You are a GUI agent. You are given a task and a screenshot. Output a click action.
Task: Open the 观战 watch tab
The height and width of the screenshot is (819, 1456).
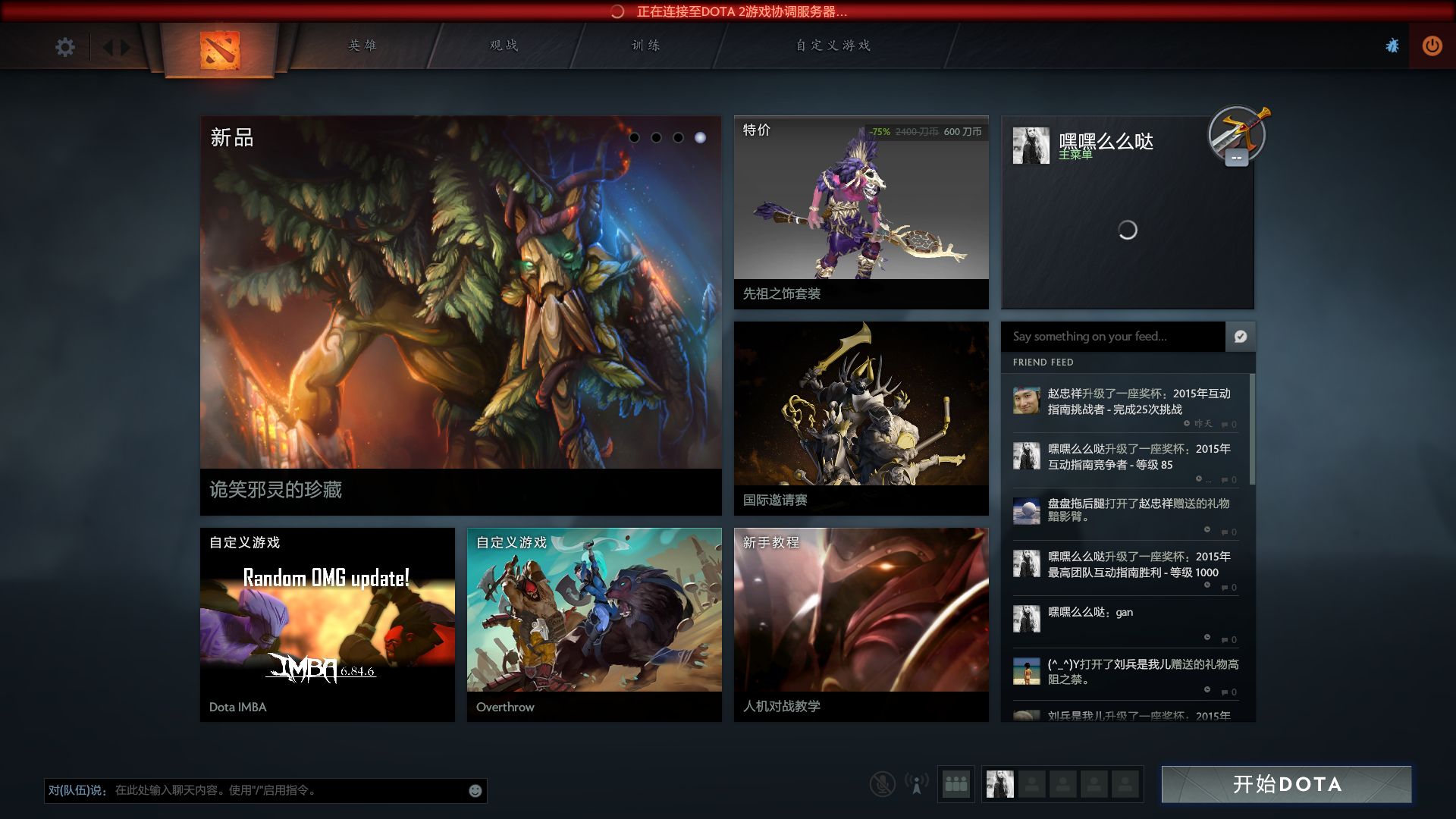(x=504, y=45)
